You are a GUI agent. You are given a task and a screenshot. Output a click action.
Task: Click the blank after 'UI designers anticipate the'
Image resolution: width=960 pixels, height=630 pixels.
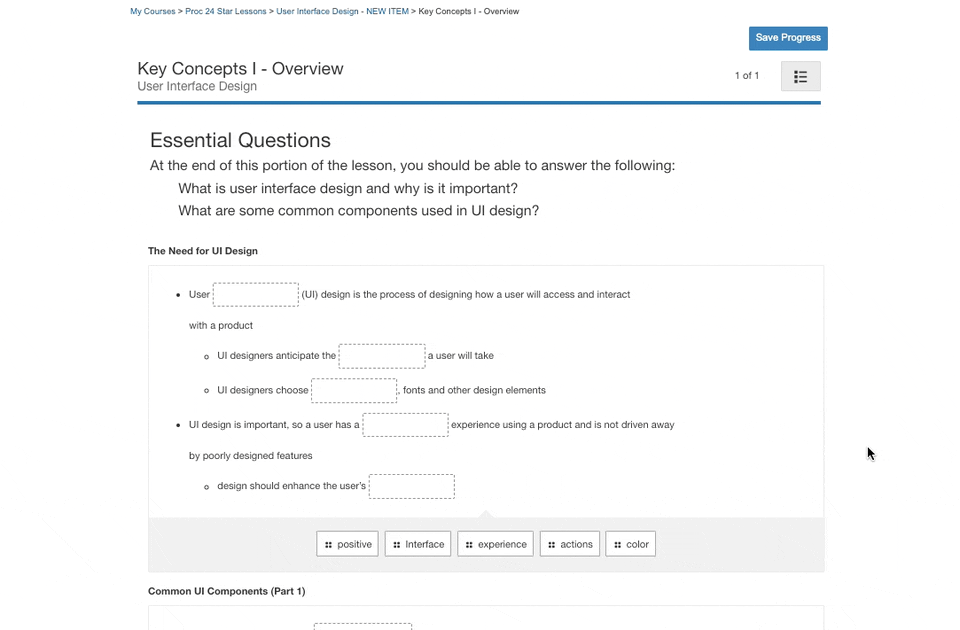tap(382, 356)
